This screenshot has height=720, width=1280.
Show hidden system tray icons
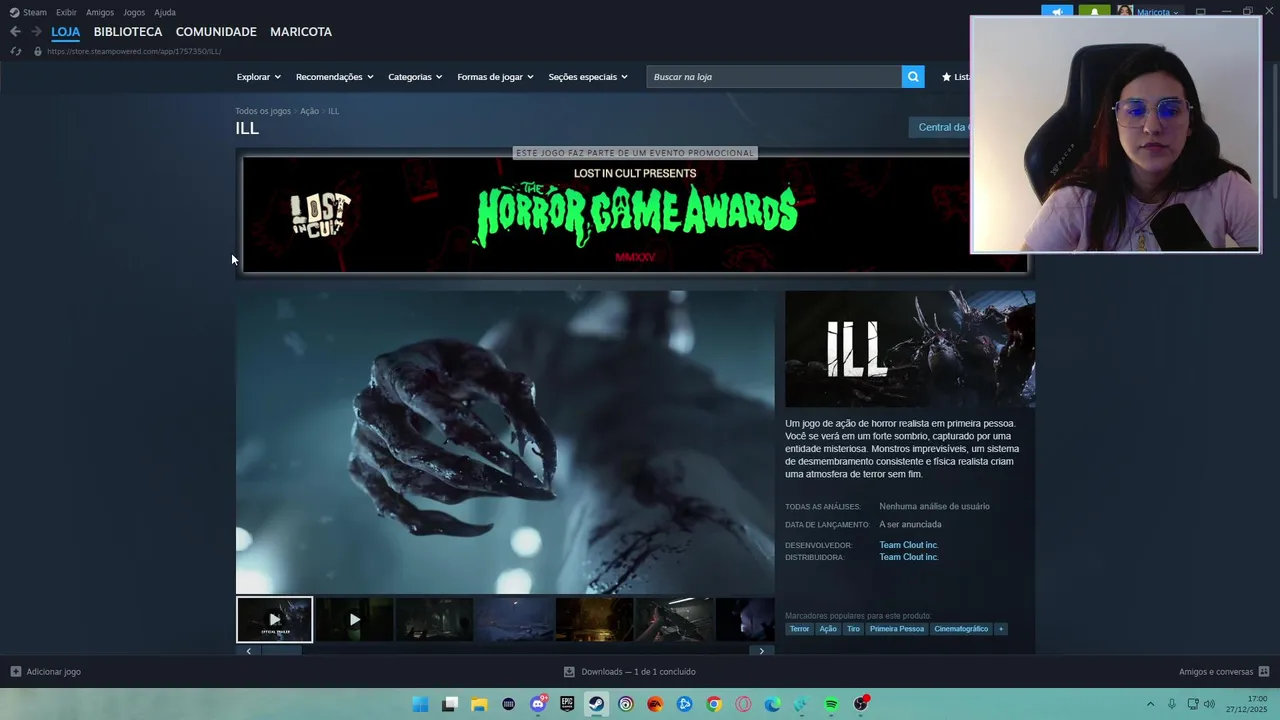(x=1150, y=704)
